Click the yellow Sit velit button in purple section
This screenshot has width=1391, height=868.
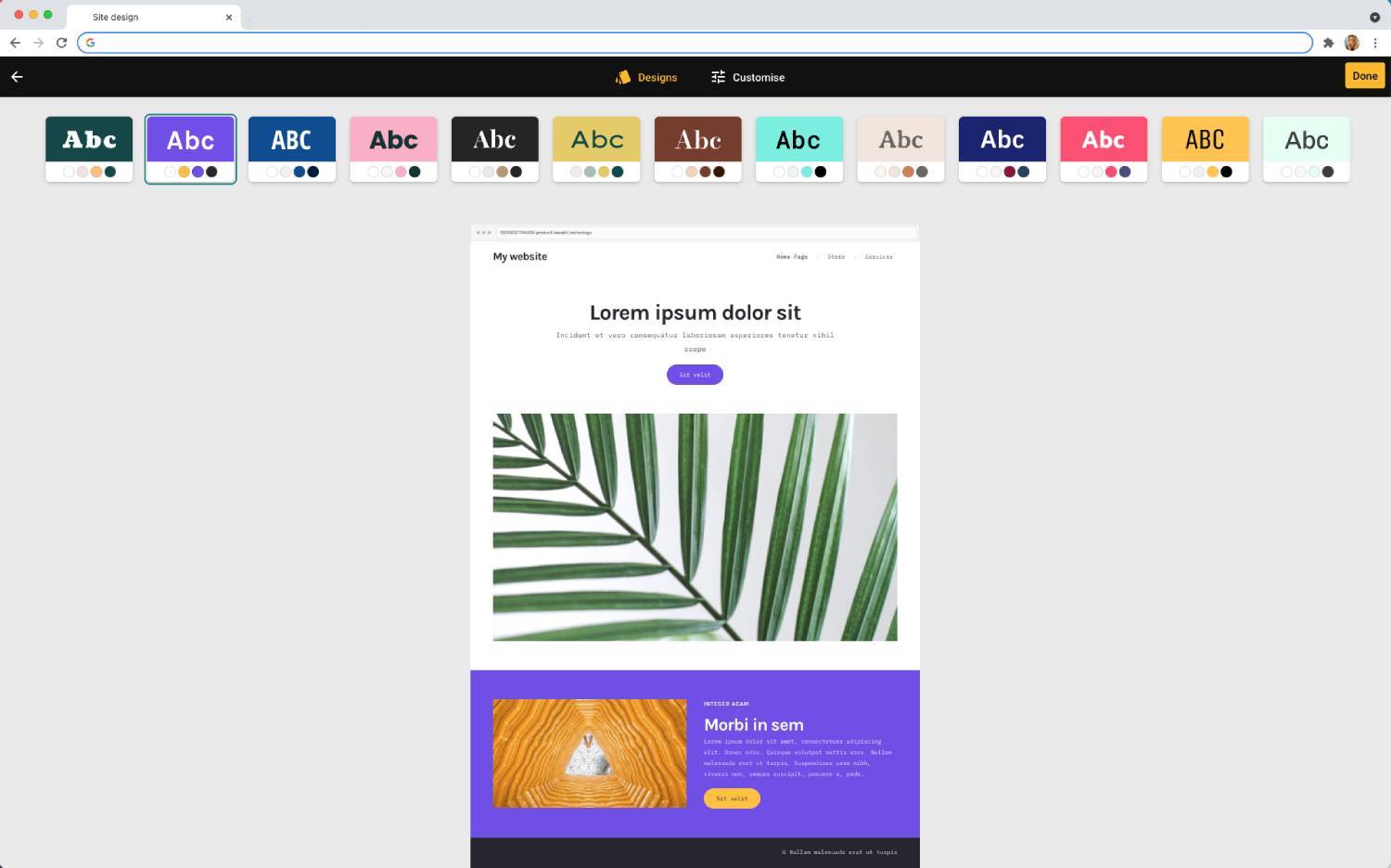[x=732, y=798]
